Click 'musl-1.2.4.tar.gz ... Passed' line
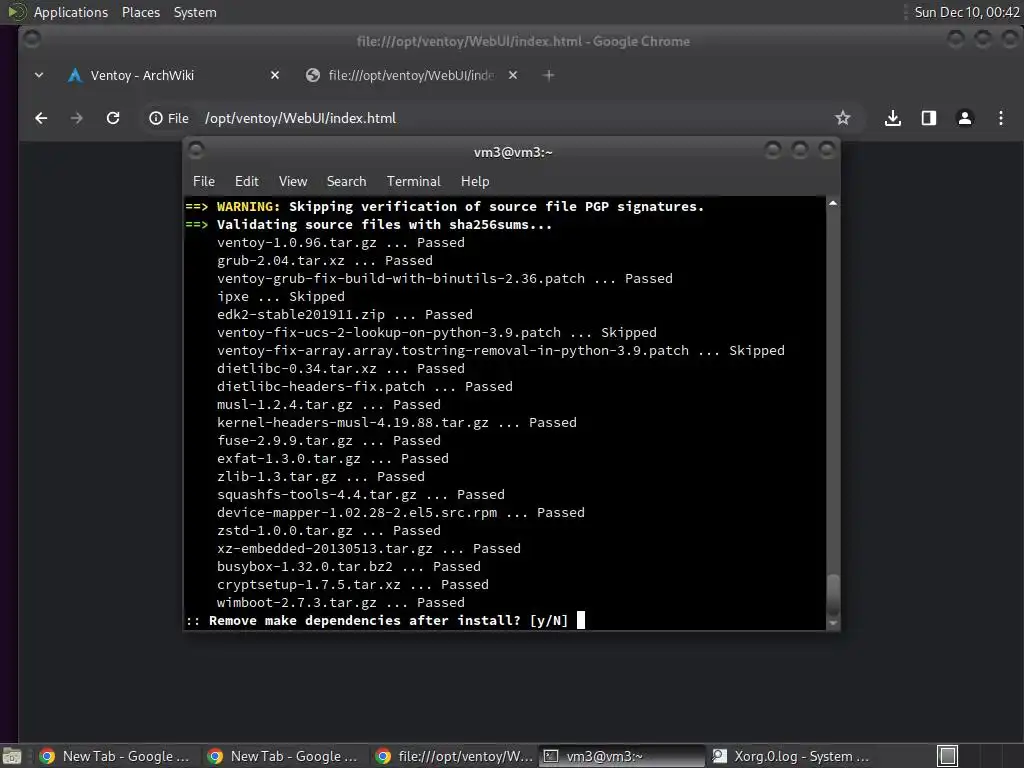Image resolution: width=1024 pixels, height=768 pixels. tap(328, 405)
